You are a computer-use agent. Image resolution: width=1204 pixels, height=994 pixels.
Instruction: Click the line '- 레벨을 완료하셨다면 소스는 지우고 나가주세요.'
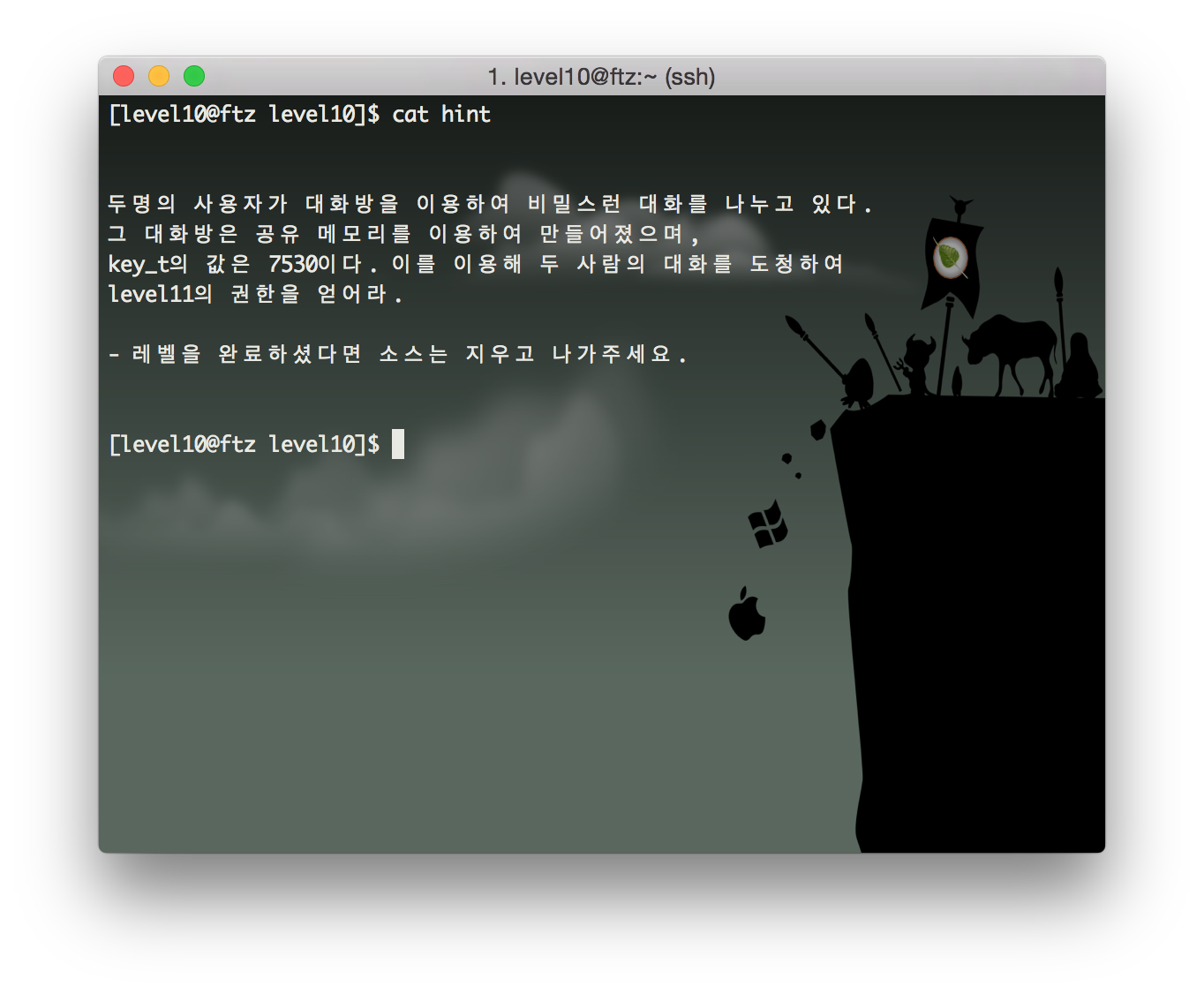pyautogui.click(x=397, y=354)
